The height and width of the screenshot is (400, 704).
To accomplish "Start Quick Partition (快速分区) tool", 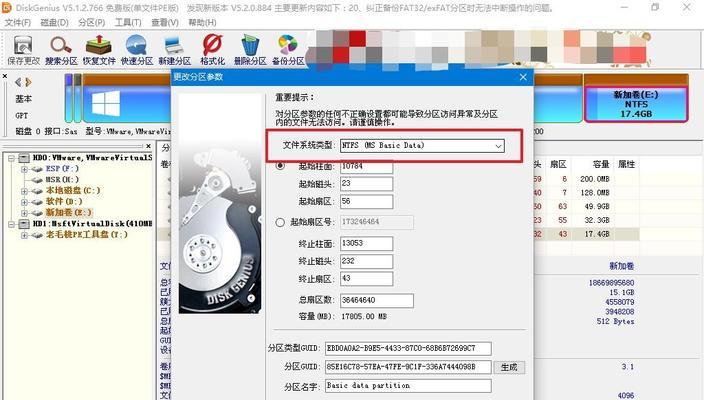I will click(136, 50).
